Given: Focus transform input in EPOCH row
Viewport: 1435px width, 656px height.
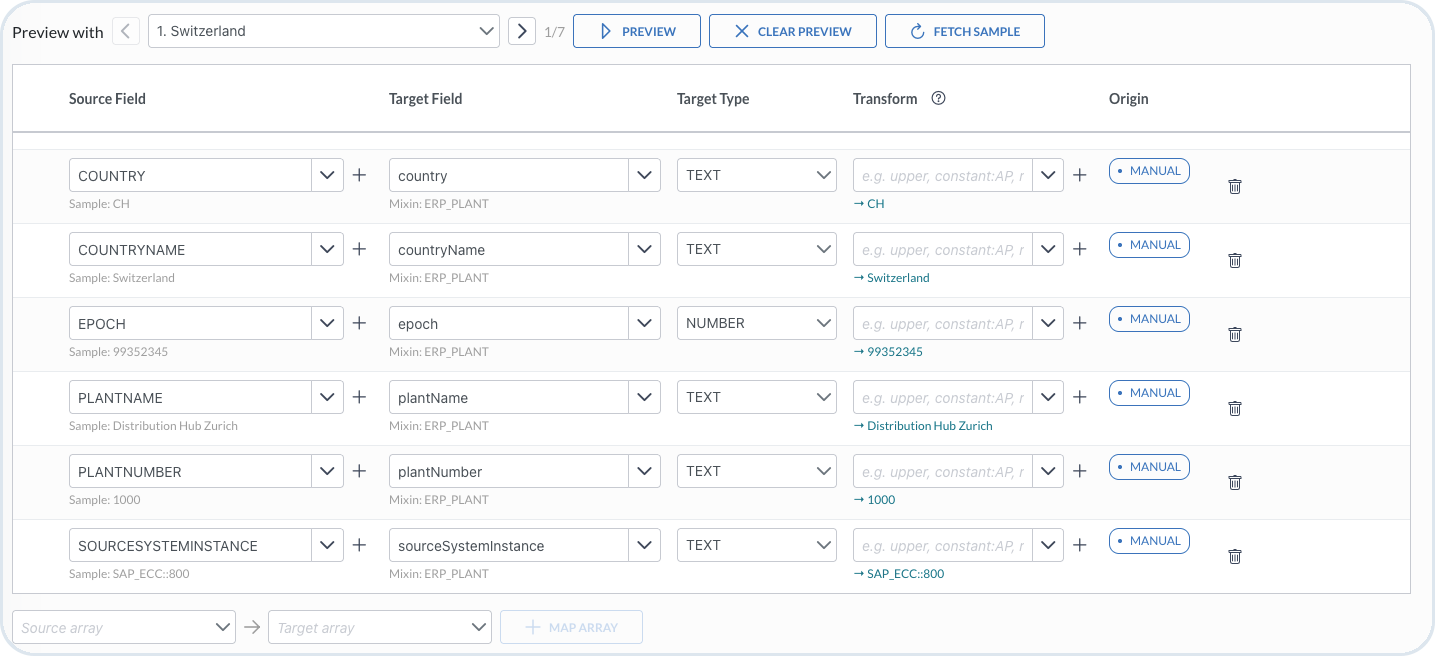Looking at the screenshot, I should pyautogui.click(x=942, y=323).
